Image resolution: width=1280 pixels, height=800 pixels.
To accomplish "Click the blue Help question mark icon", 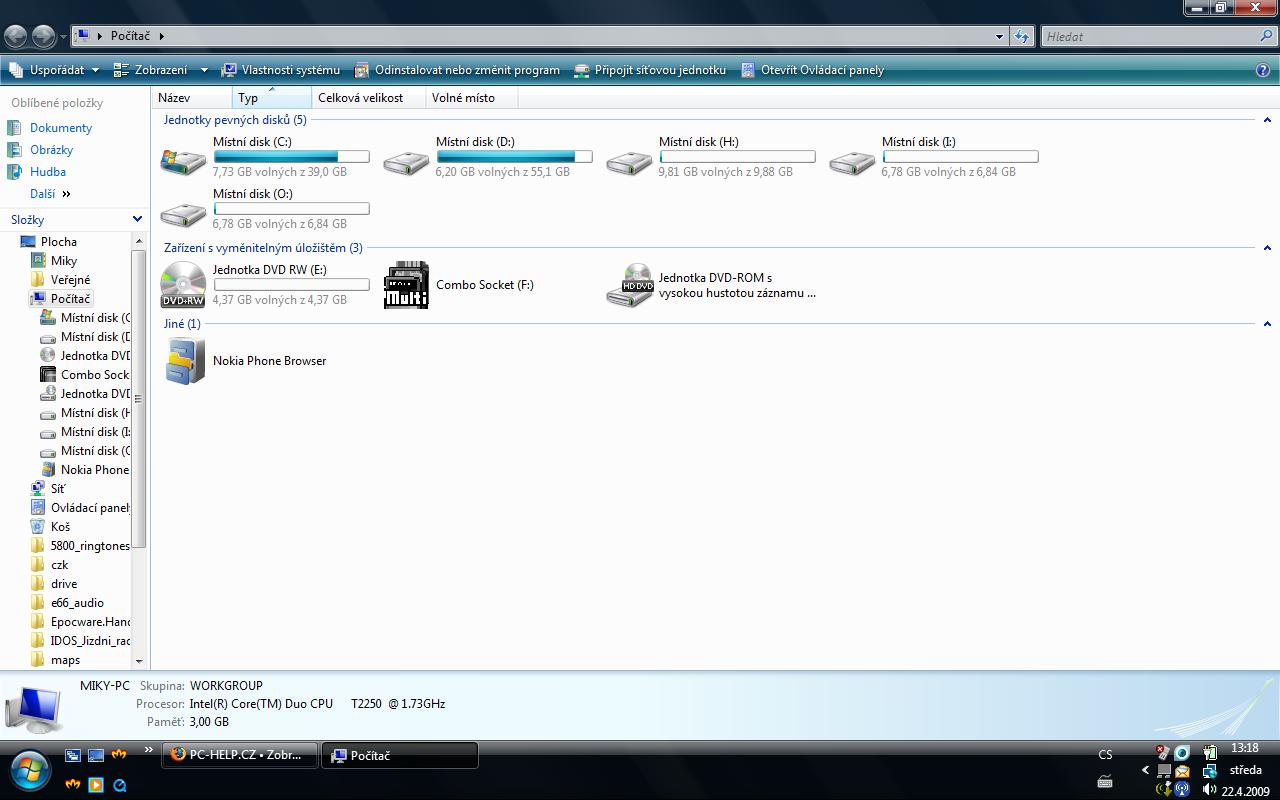I will pos(1263,70).
